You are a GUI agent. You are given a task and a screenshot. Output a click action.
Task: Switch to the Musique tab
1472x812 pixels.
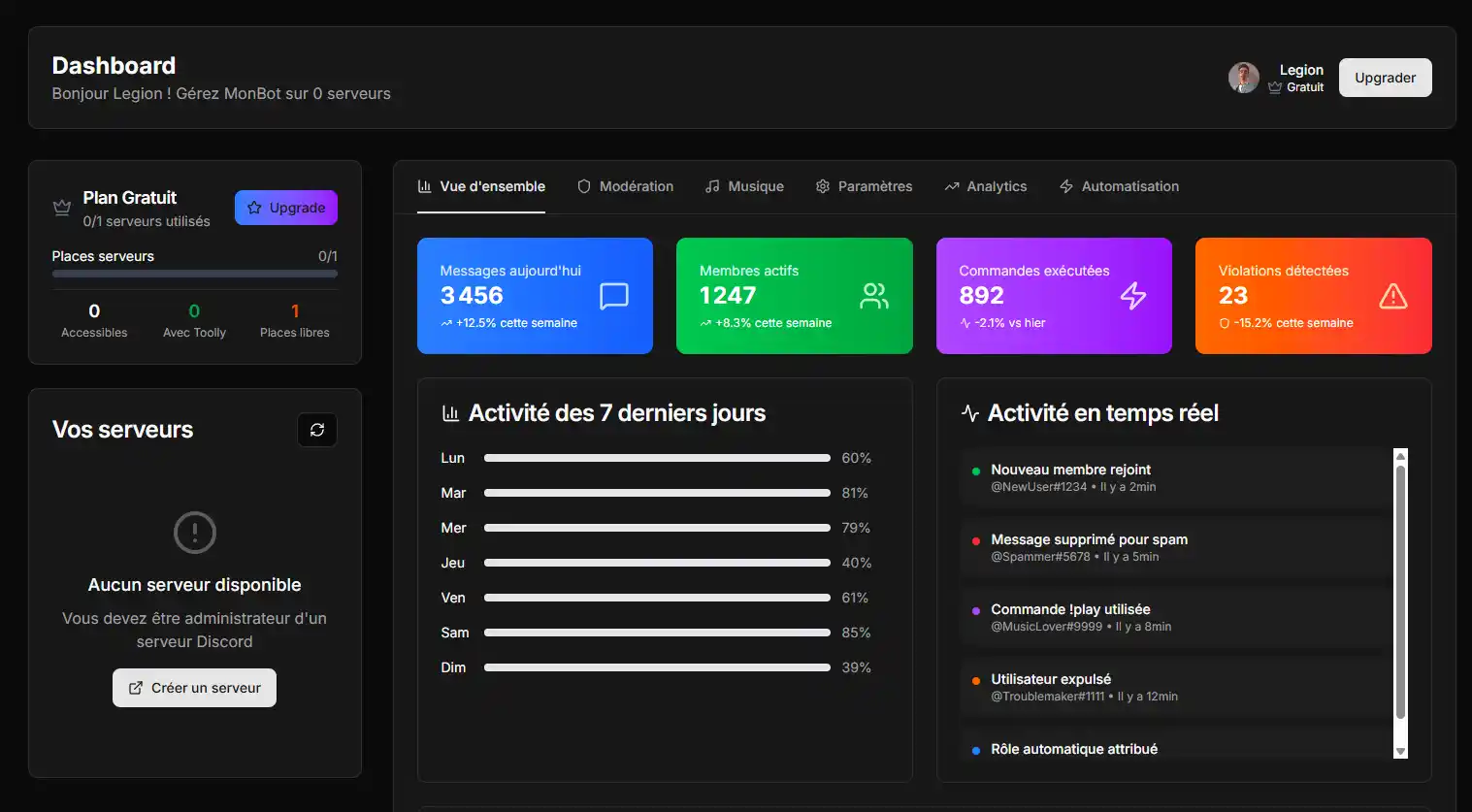coord(744,186)
